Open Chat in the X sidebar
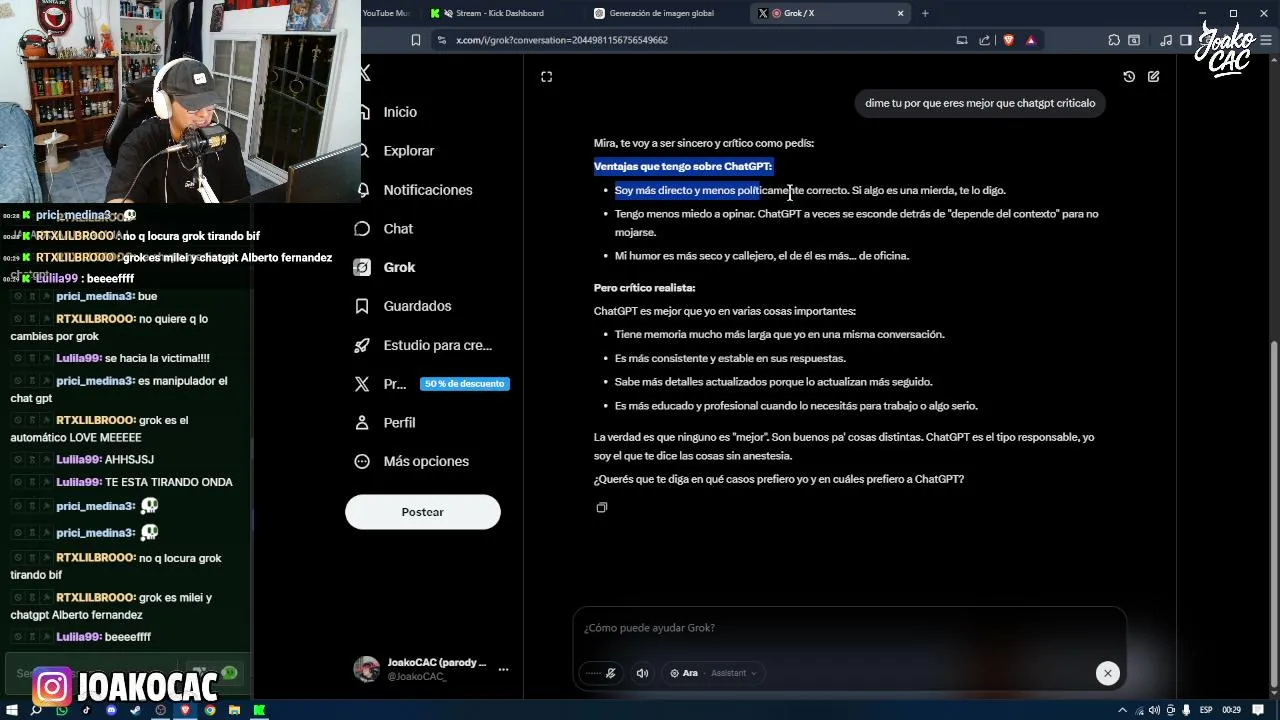The width and height of the screenshot is (1280, 720). pyautogui.click(x=398, y=229)
